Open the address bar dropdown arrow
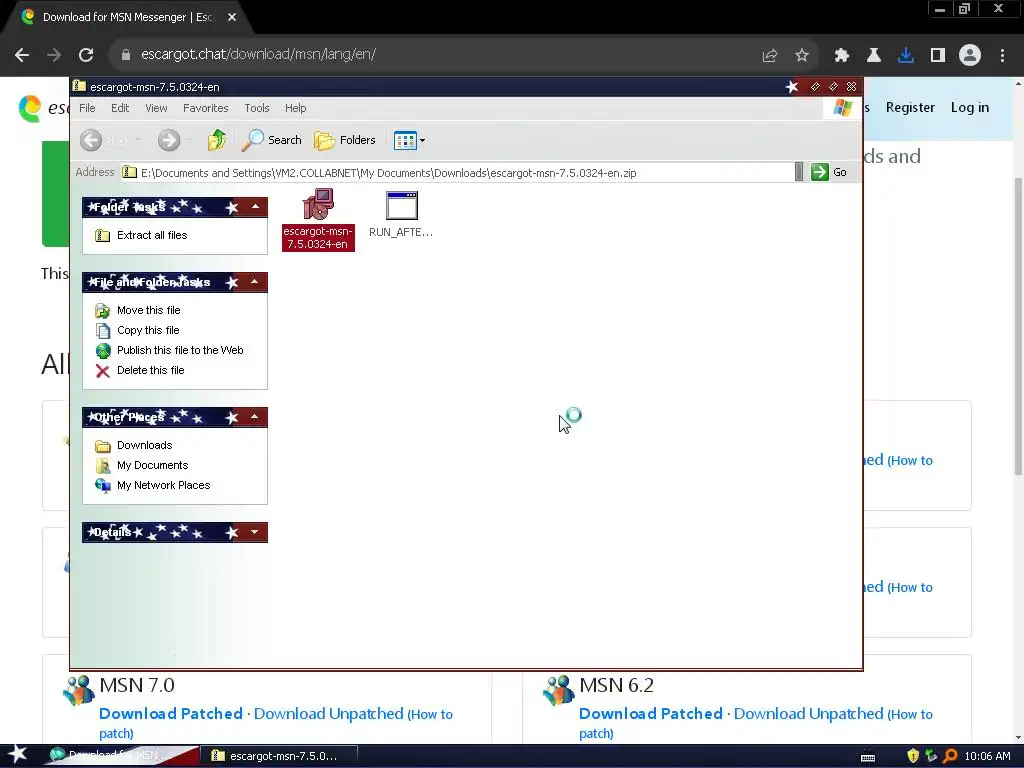1024x768 pixels. pos(799,172)
